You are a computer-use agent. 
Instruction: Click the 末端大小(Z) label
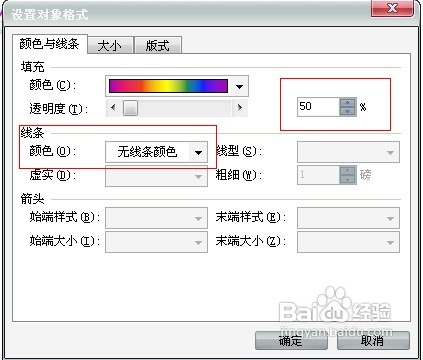pyautogui.click(x=251, y=241)
